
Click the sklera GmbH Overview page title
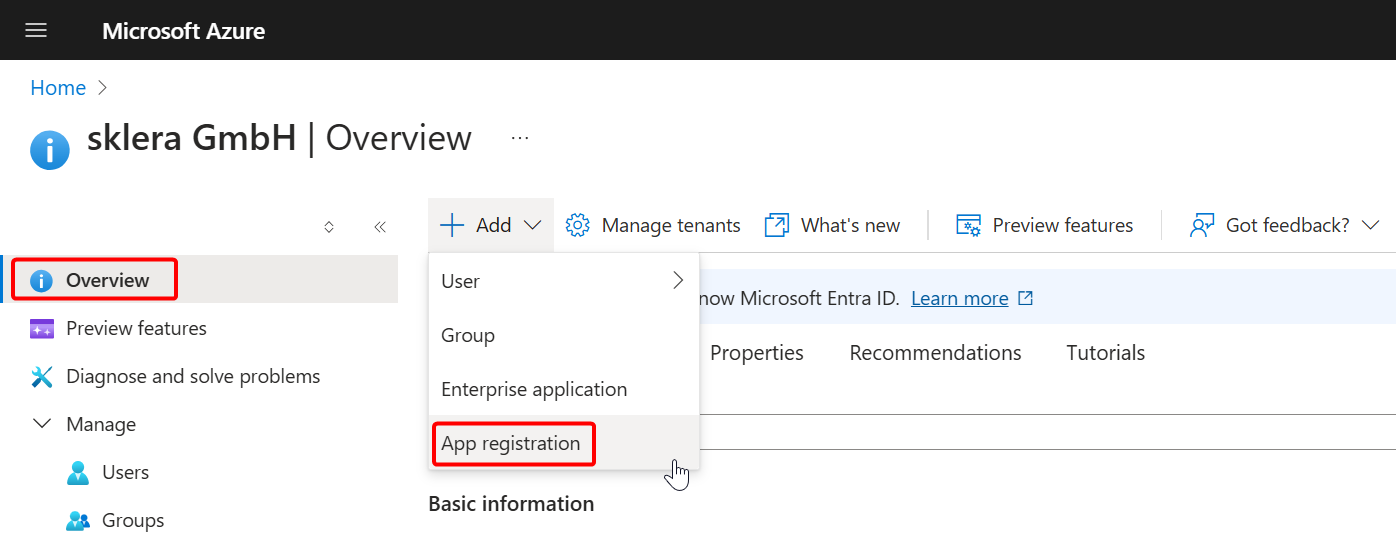tap(279, 138)
